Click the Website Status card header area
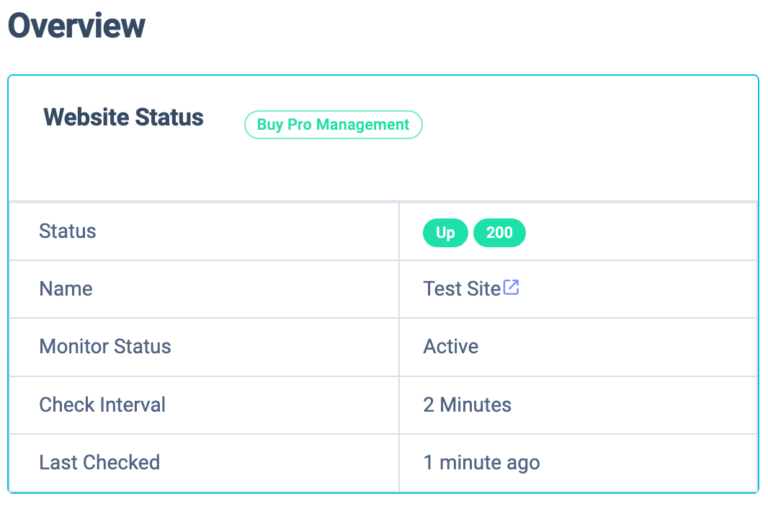This screenshot has width=768, height=509. [383, 139]
